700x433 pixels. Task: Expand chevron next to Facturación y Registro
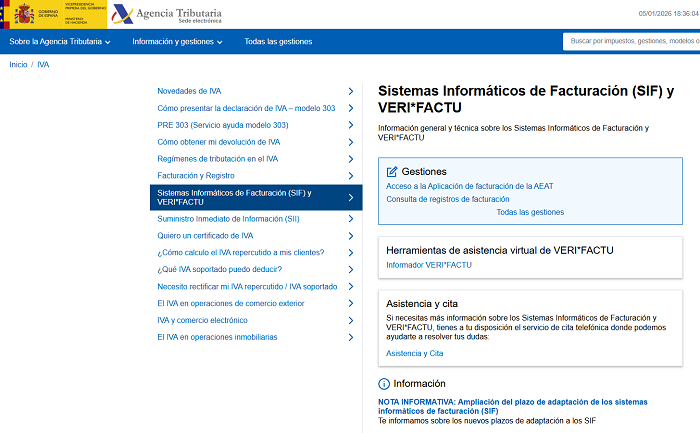coord(351,176)
